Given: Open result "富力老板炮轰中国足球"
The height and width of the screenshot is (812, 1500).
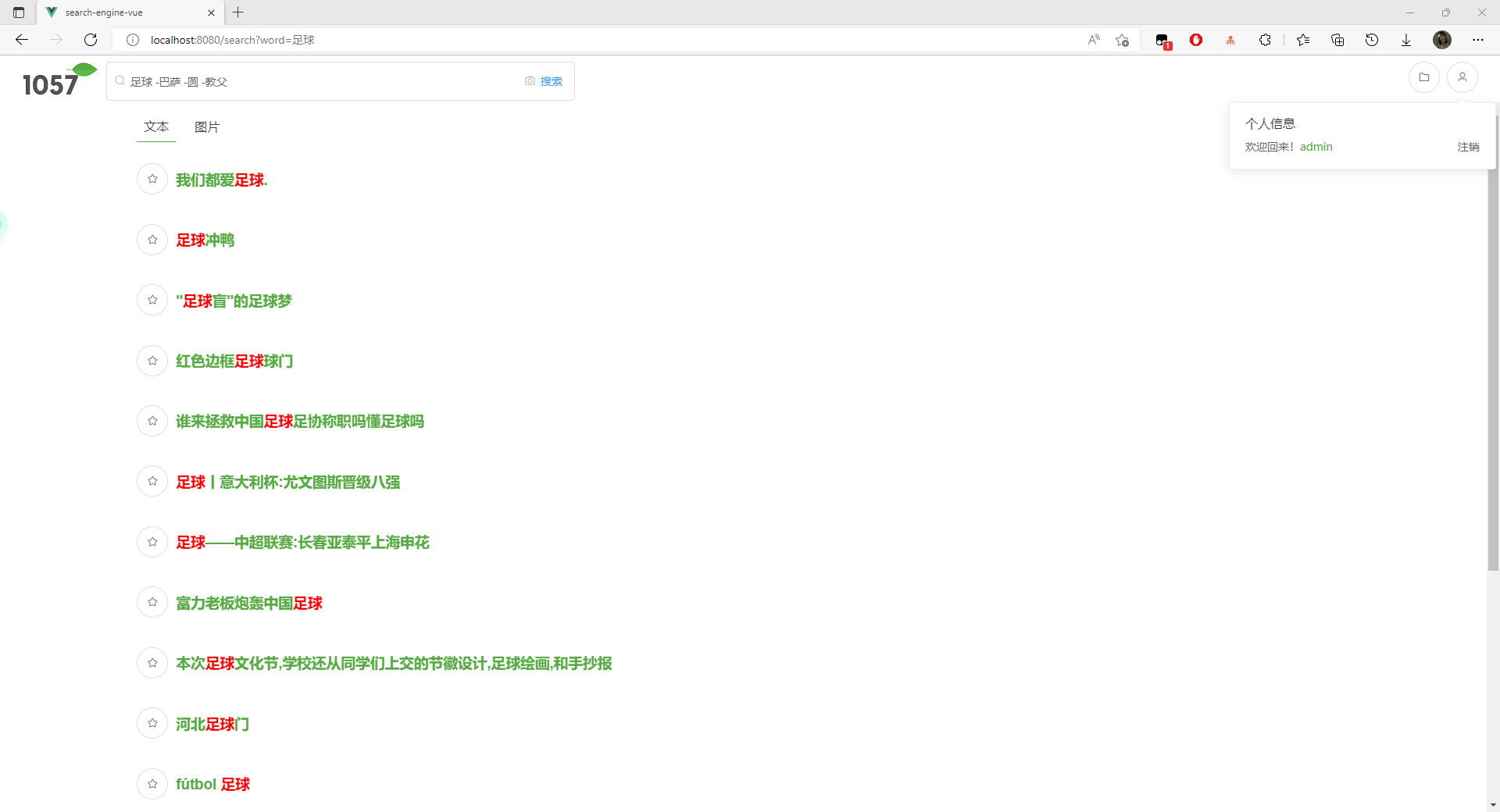Looking at the screenshot, I should [x=249, y=604].
